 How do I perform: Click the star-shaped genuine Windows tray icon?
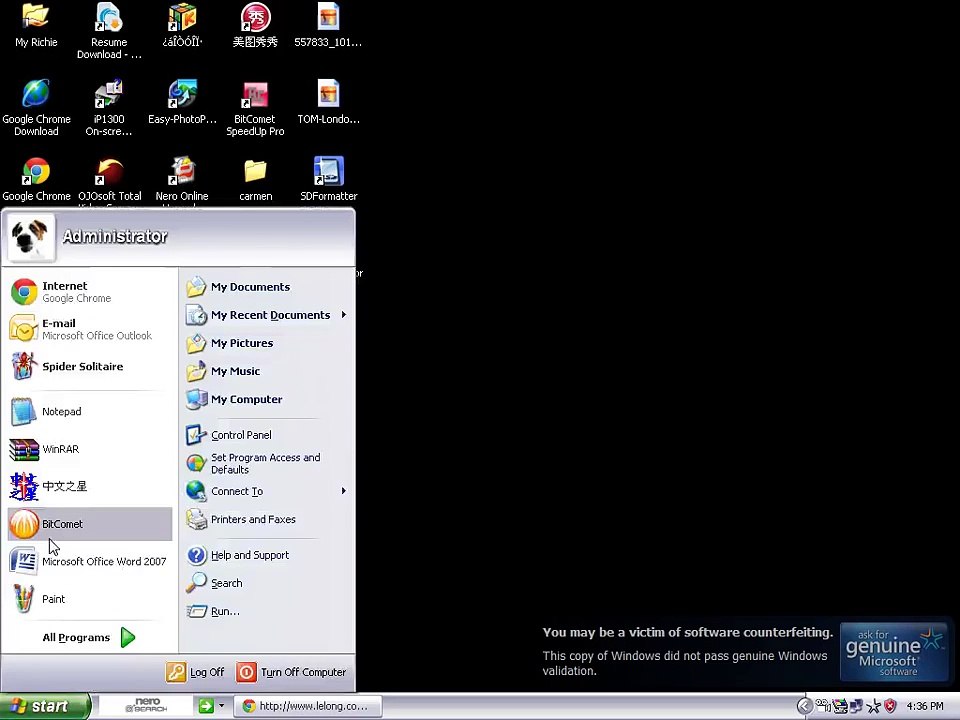pos(874,707)
